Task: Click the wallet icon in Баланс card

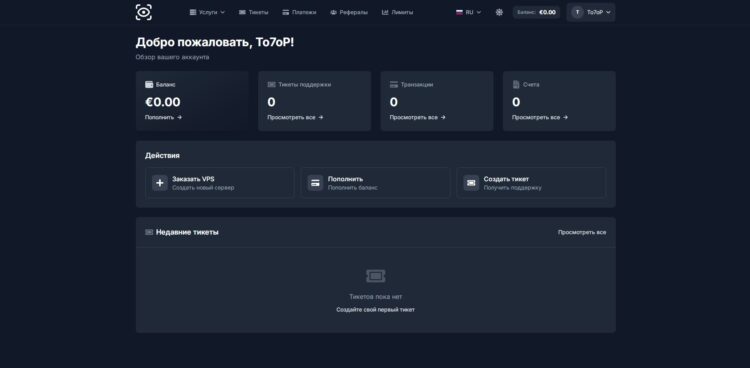Action: 149,85
